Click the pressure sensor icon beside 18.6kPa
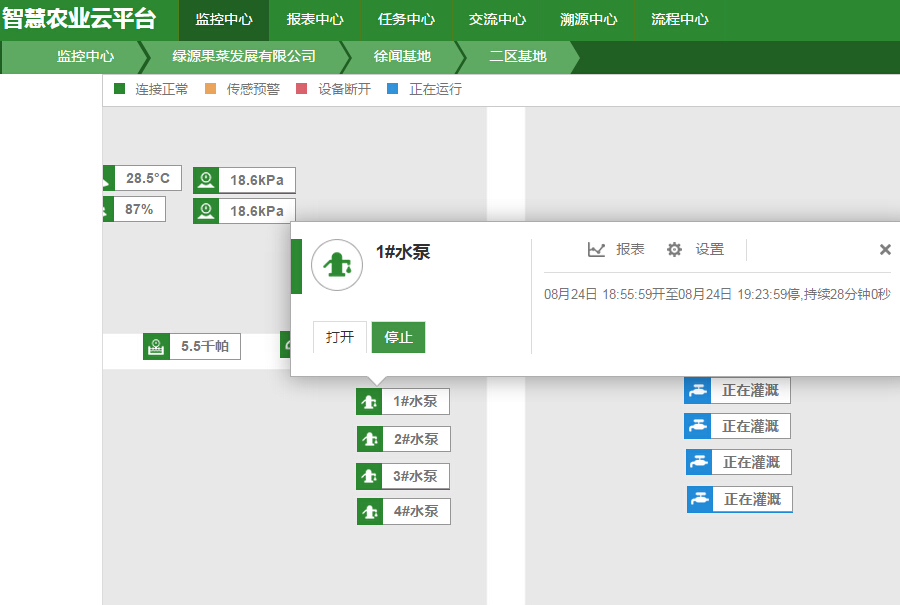Viewport: 900px width, 605px height. click(x=206, y=180)
